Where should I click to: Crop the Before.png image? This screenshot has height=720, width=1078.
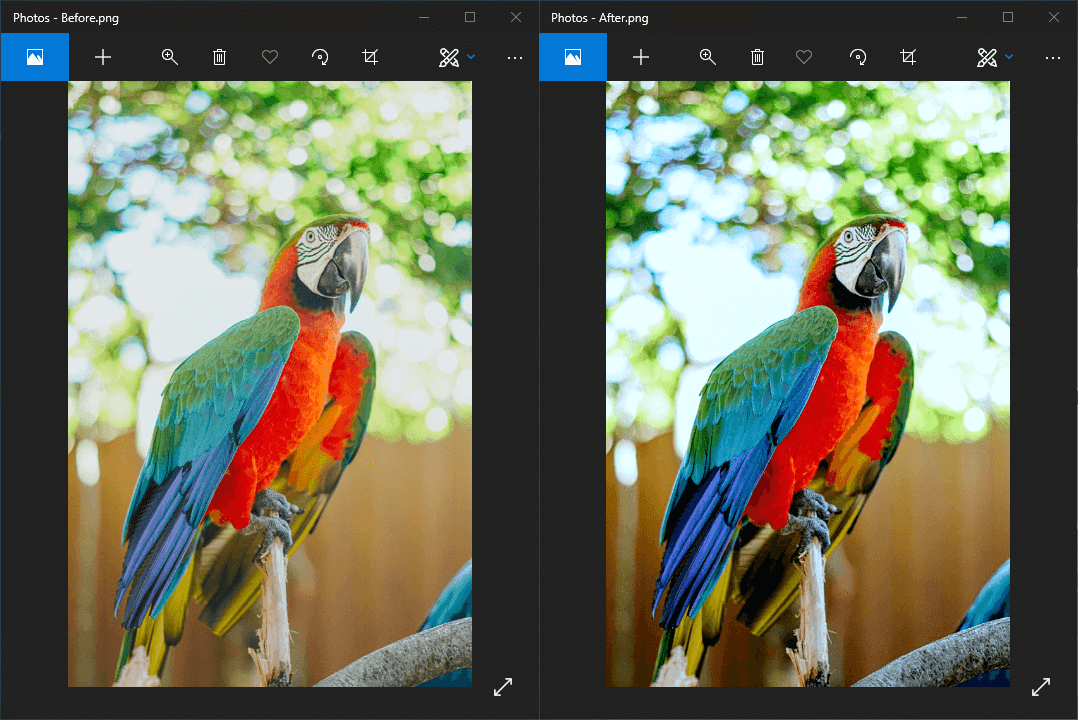[370, 57]
